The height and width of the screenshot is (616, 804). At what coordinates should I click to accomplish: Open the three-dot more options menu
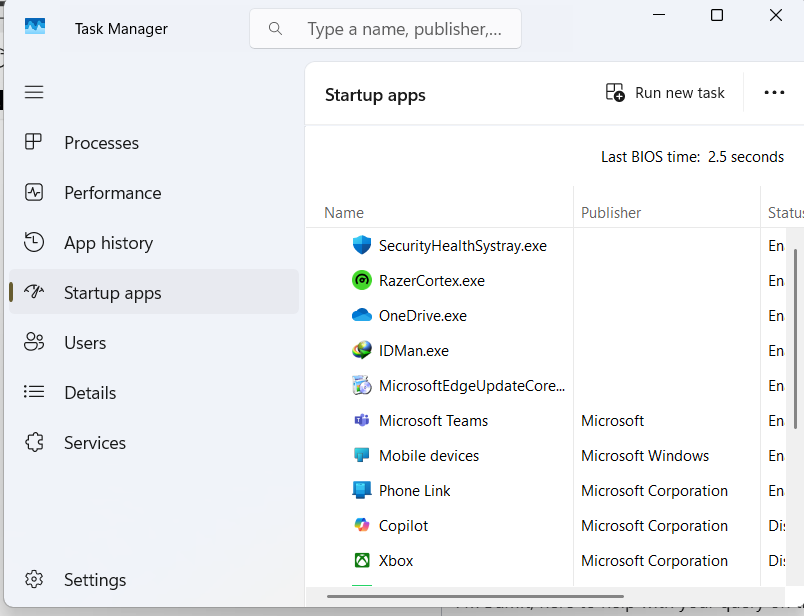tap(774, 93)
